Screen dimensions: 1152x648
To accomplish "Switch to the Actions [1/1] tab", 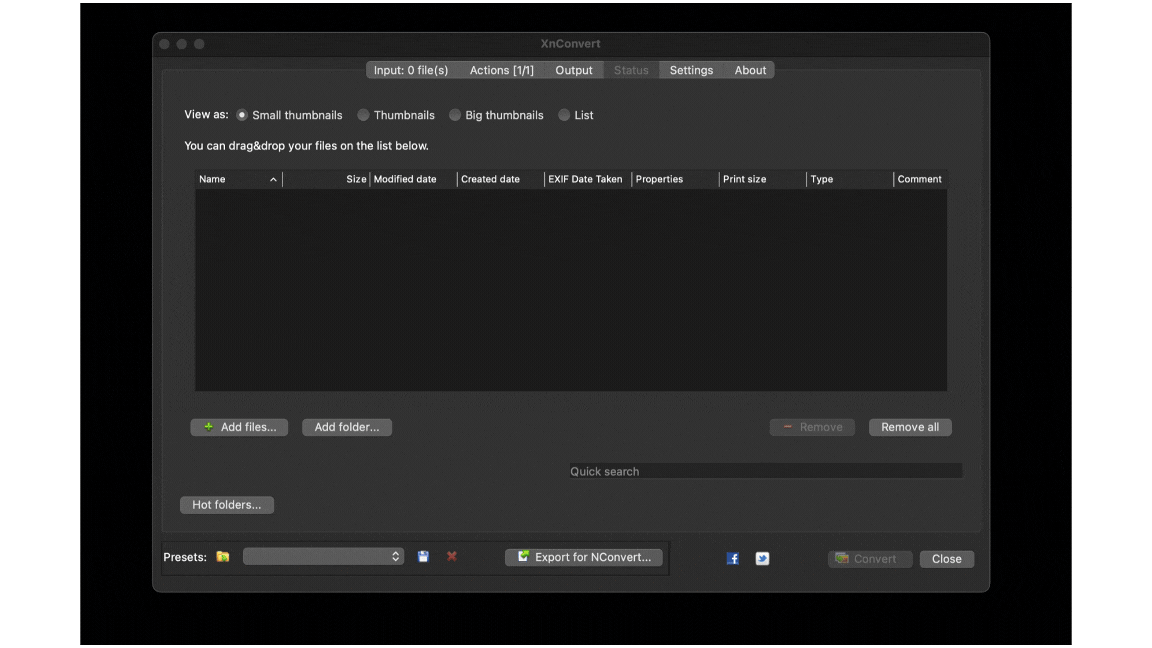I will [501, 70].
